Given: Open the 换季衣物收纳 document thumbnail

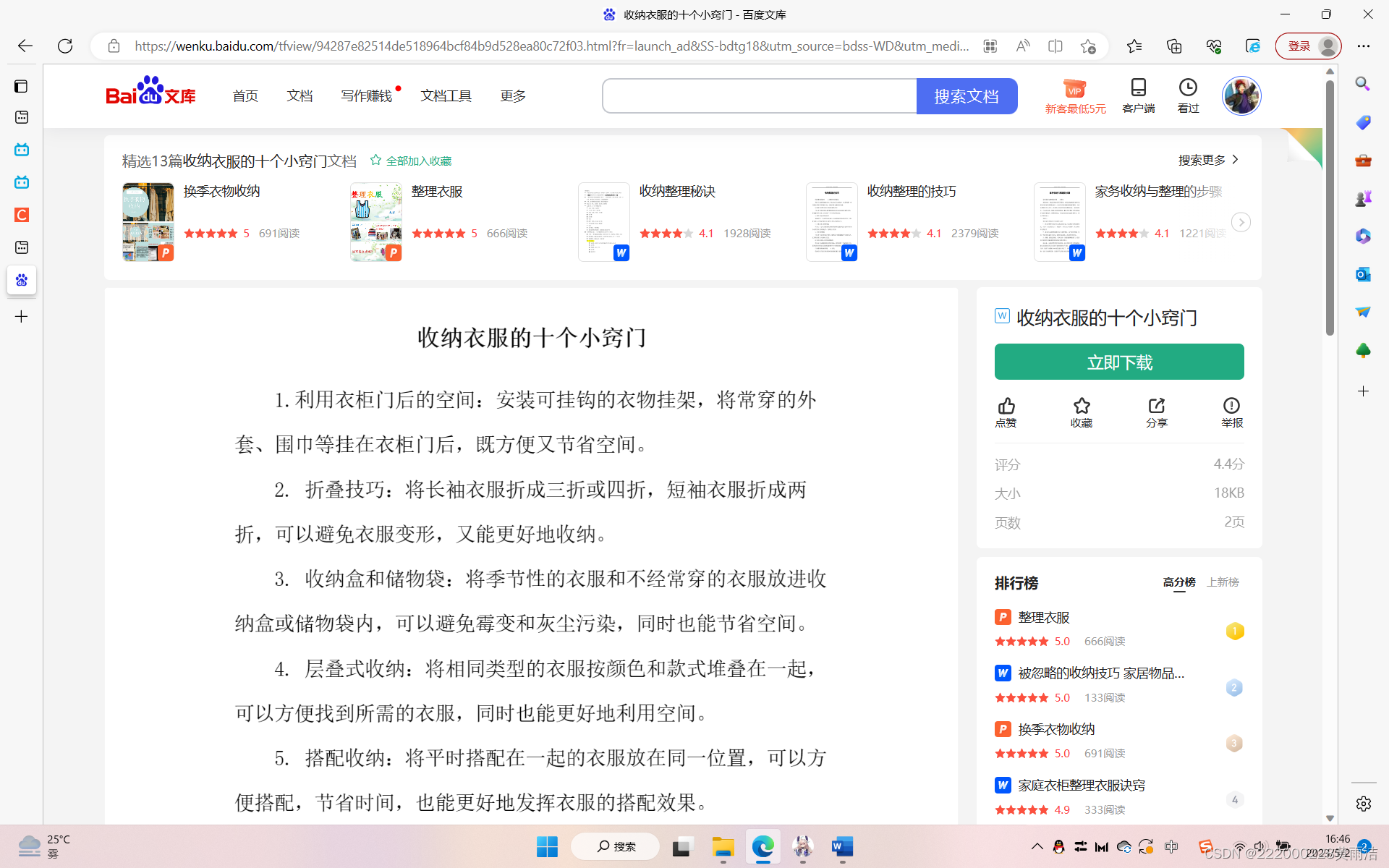Looking at the screenshot, I should 148,221.
